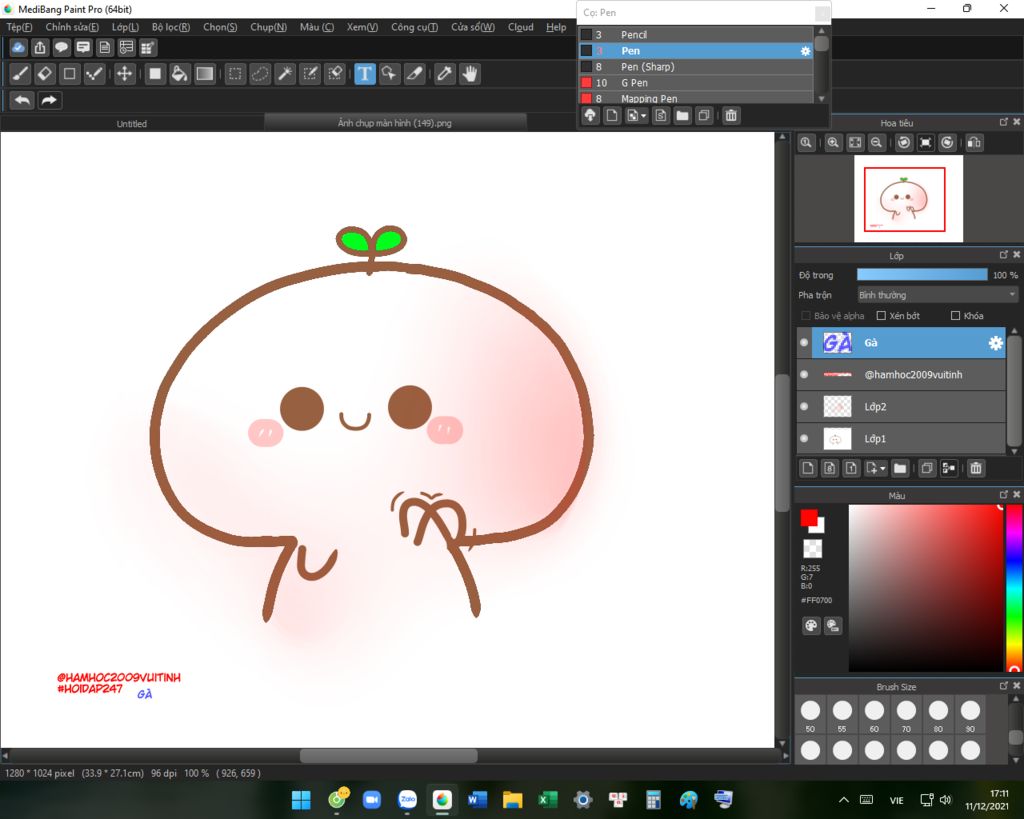
Task: Open the color palette icon in Màu panel
Action: [x=810, y=626]
